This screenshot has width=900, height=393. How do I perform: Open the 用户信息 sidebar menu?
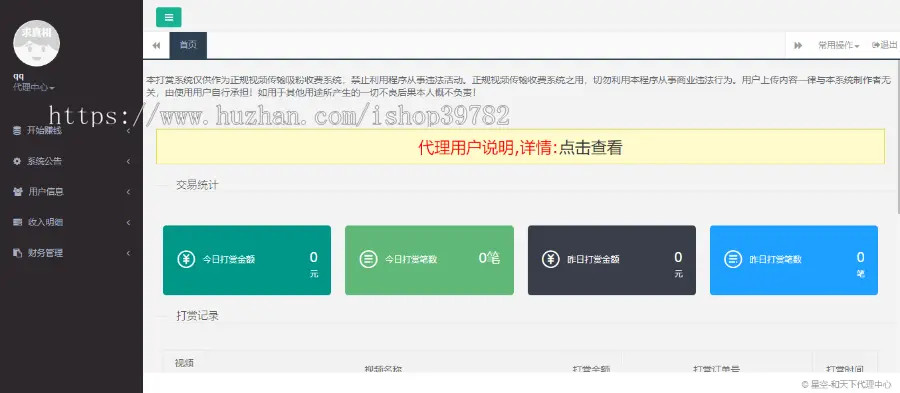(x=71, y=192)
